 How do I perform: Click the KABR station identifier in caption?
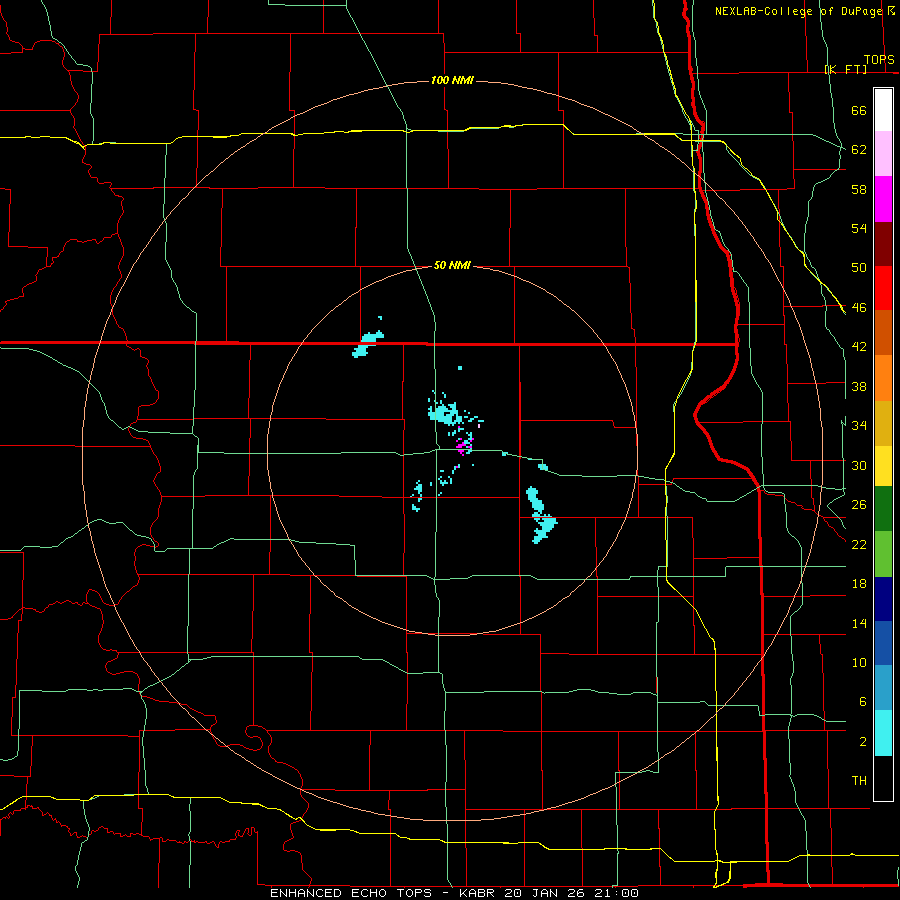click(477, 893)
